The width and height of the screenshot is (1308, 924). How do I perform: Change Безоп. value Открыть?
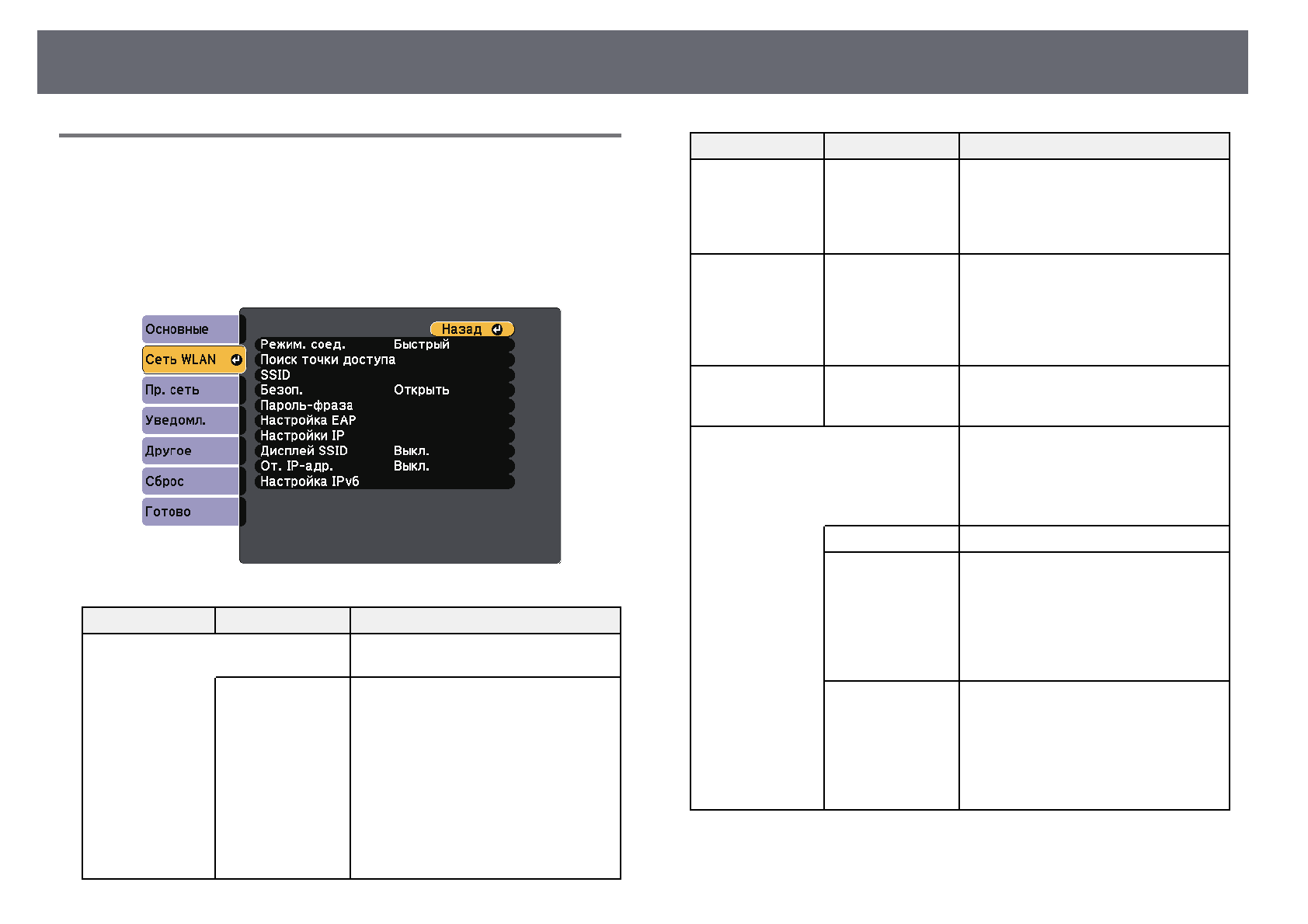coord(421,390)
